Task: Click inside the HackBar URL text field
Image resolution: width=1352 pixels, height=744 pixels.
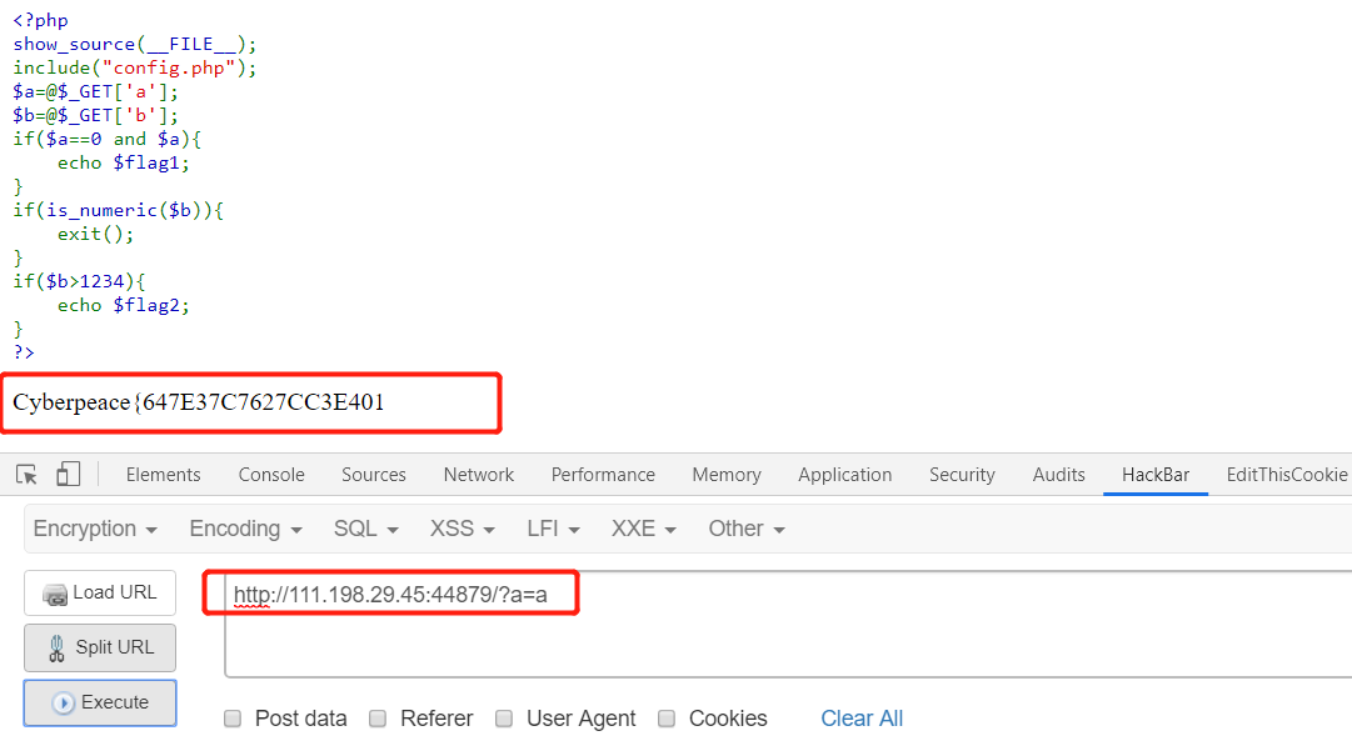Action: (788, 625)
